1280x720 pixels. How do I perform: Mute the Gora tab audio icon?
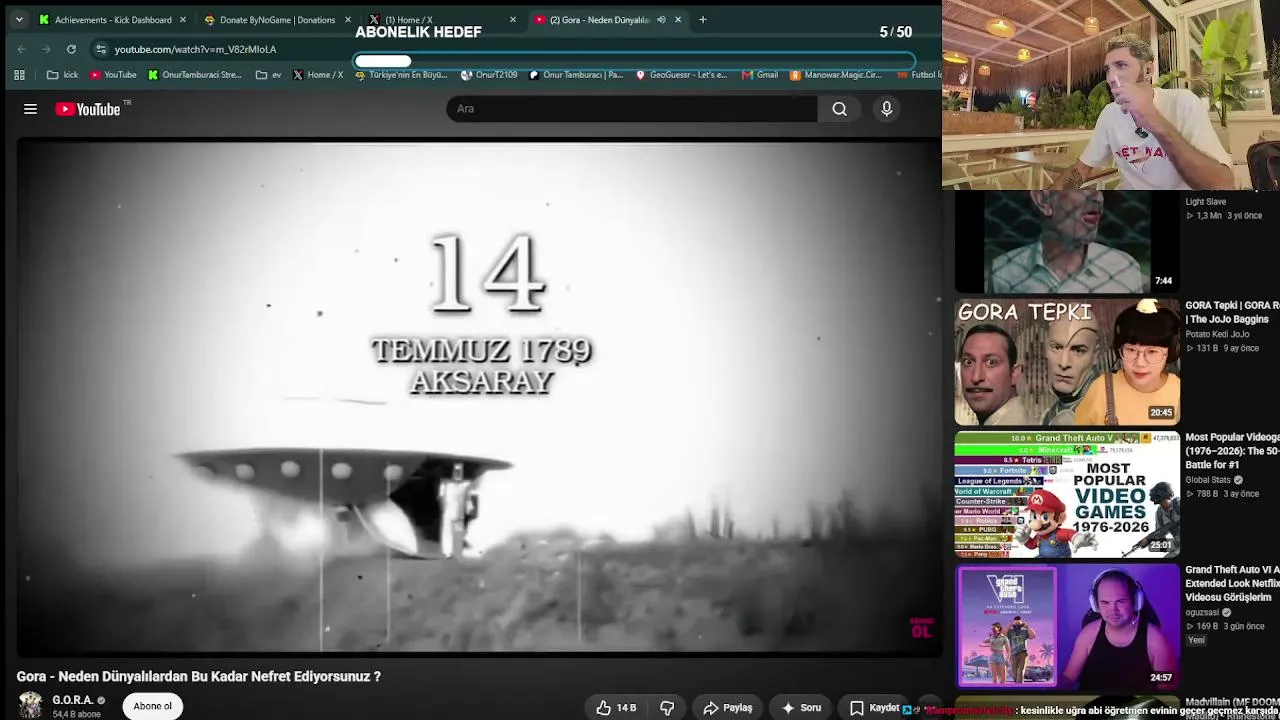point(661,20)
